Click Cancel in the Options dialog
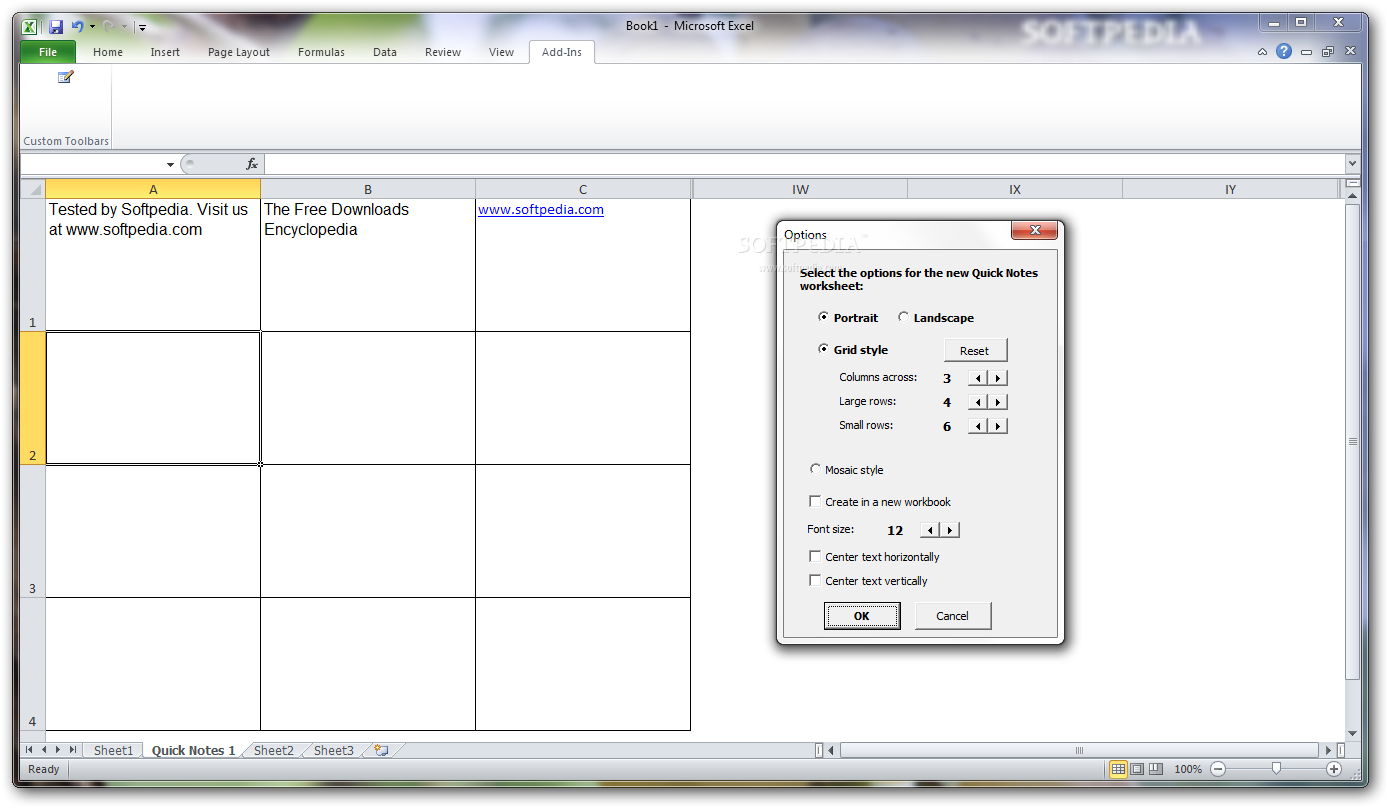This screenshot has height=808, width=1389. click(x=953, y=616)
